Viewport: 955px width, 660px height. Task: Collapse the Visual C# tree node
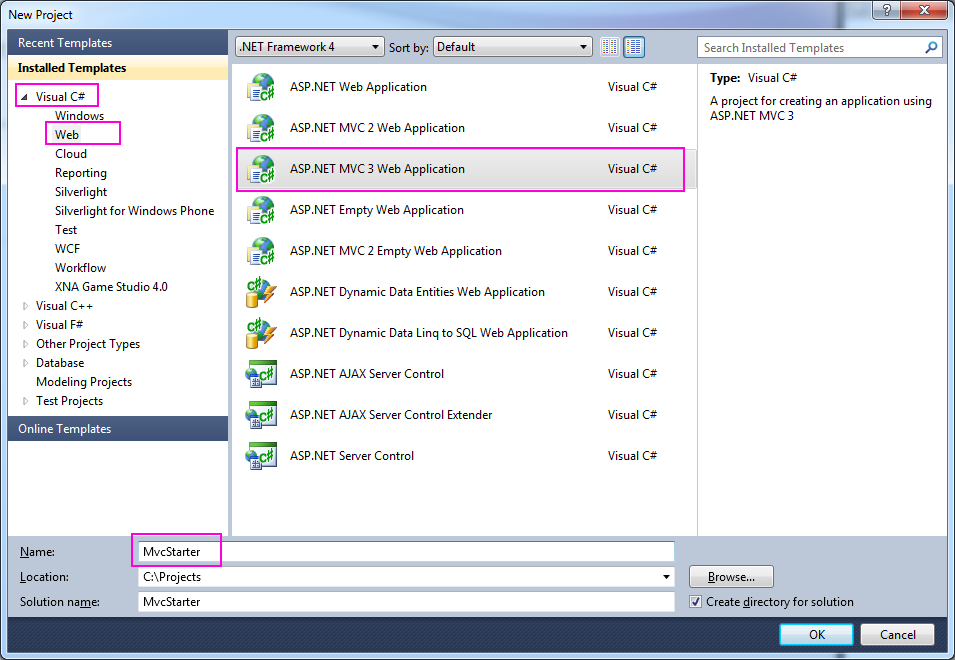24,97
